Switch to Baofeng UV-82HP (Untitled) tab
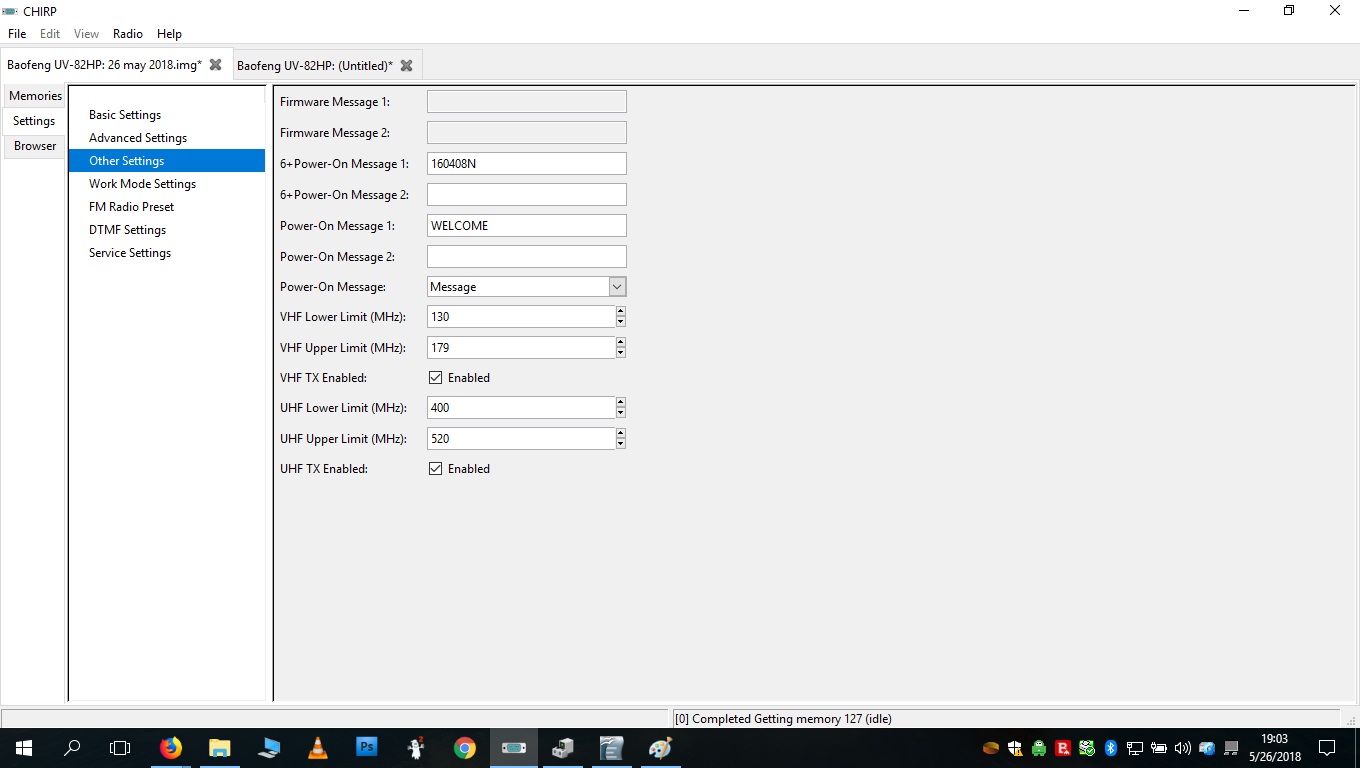Image resolution: width=1360 pixels, height=768 pixels. [315, 66]
